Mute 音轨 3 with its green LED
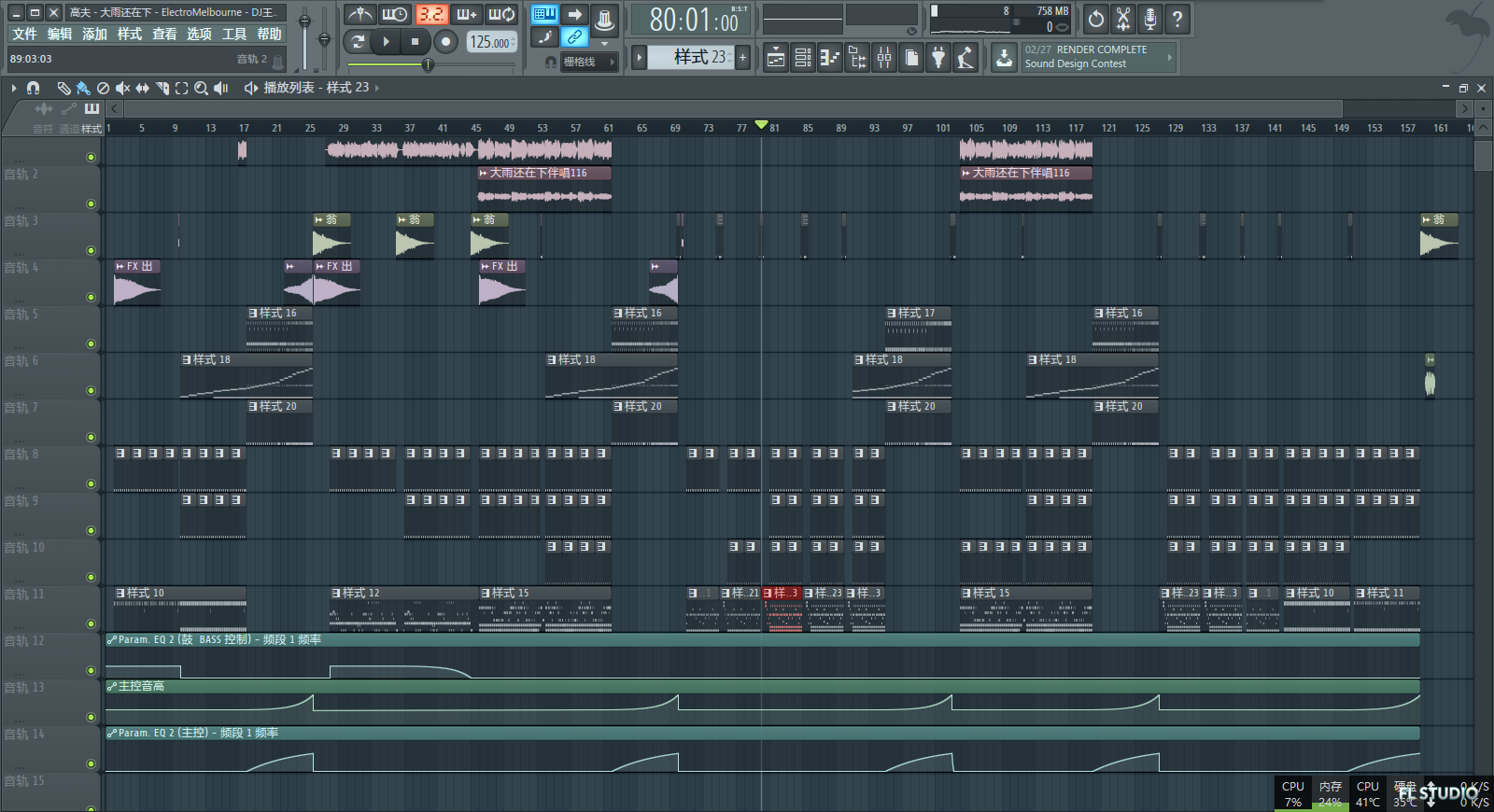 pyautogui.click(x=91, y=250)
